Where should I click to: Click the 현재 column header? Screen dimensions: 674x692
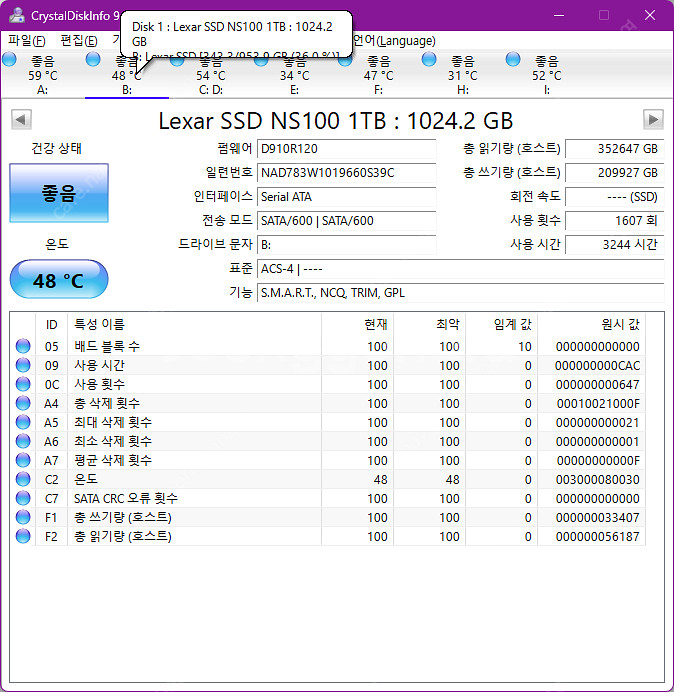[x=358, y=324]
